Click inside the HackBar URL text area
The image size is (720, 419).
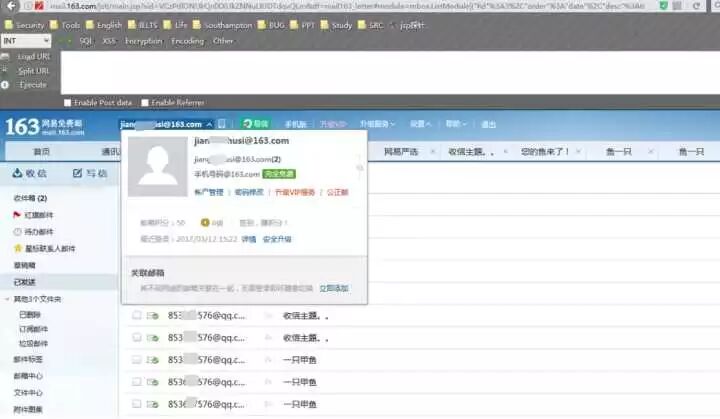point(390,73)
